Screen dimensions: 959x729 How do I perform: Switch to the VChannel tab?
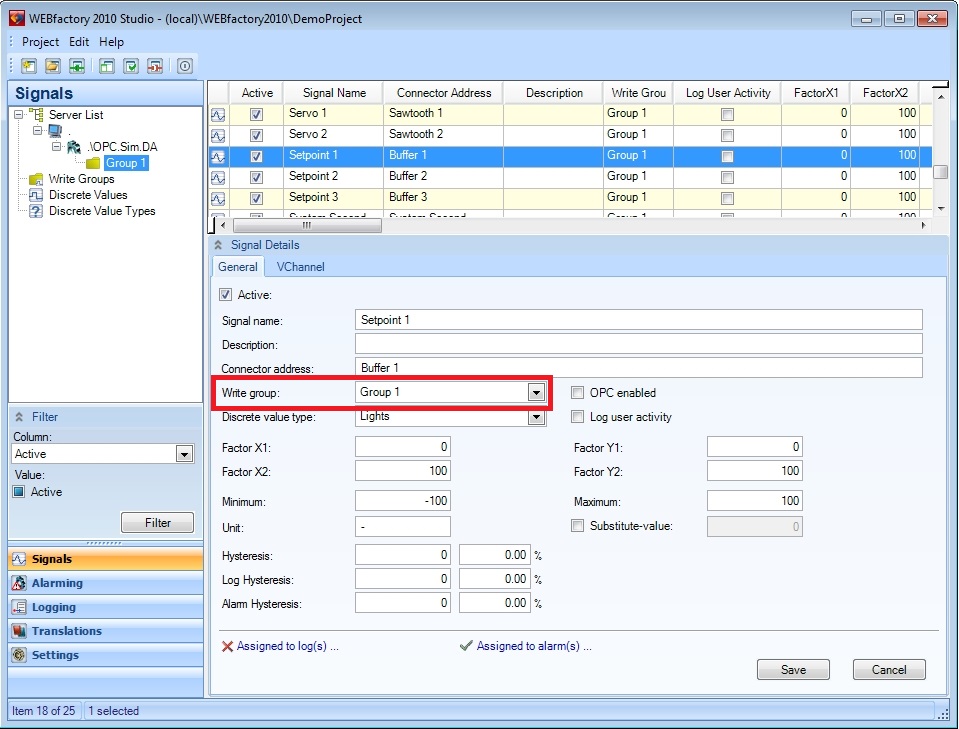click(x=300, y=267)
